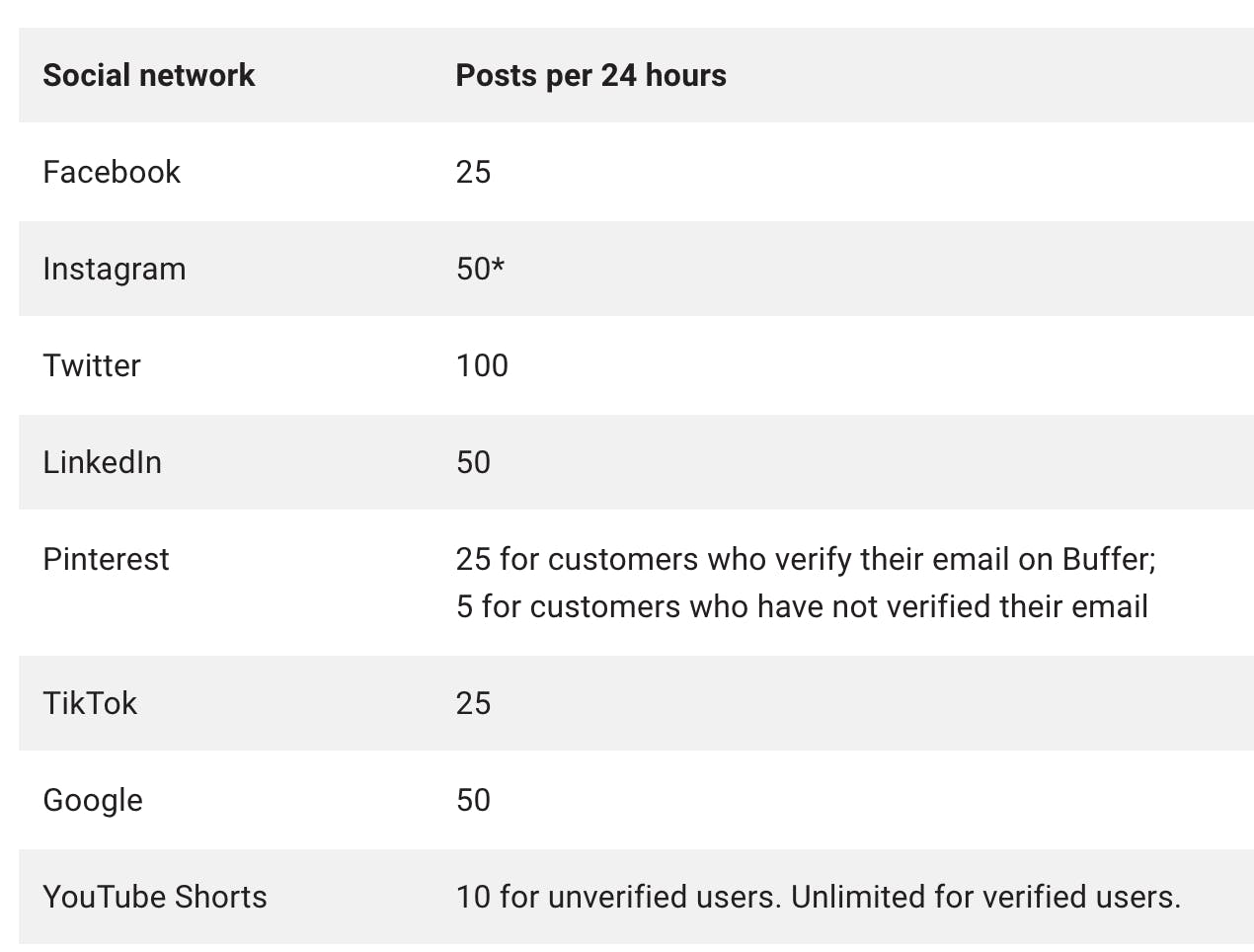Select the TikTok row label
1254x952 pixels.
click(90, 703)
